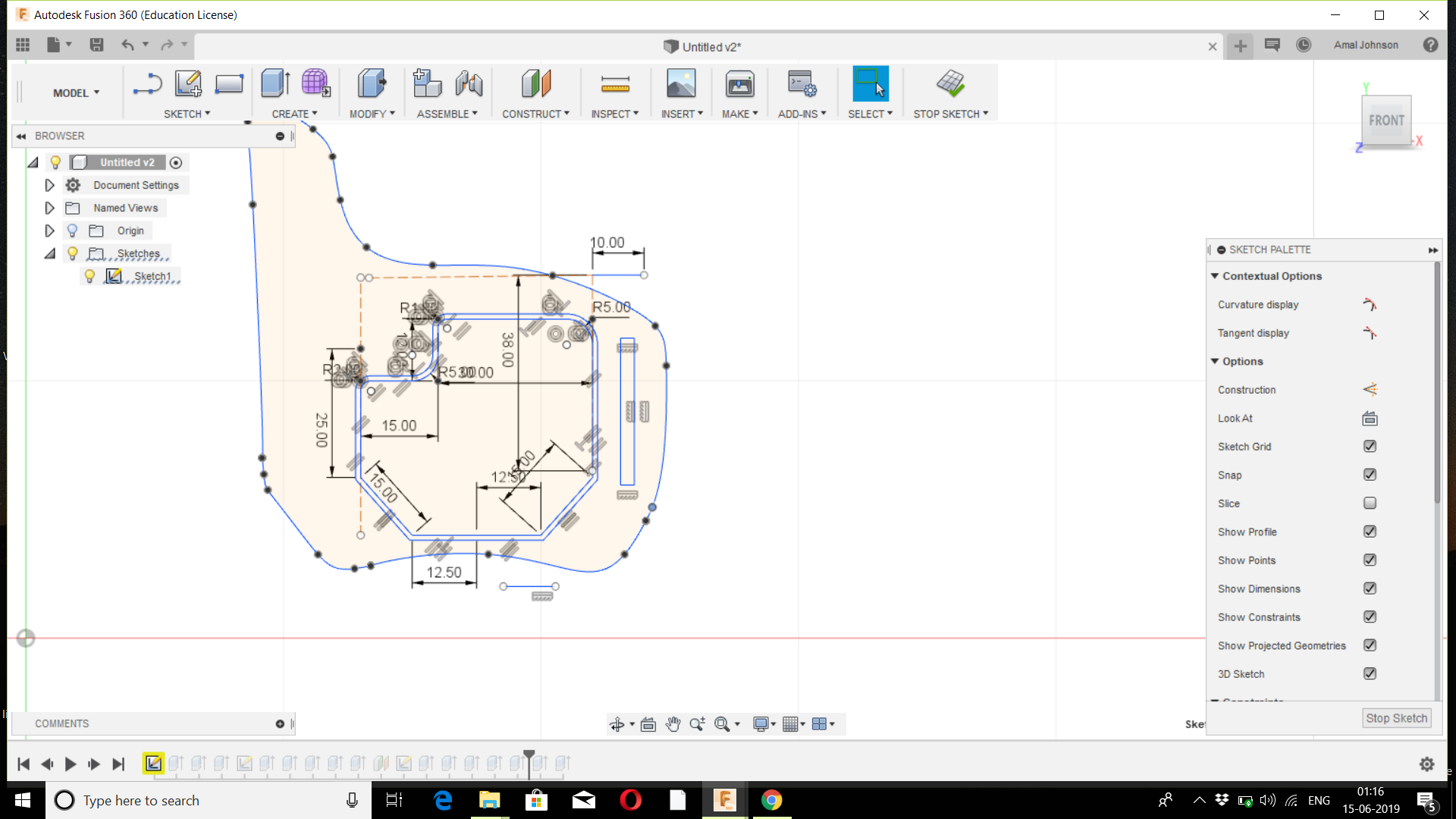
Task: Uncheck the Sketch Grid checkbox
Action: coord(1370,447)
